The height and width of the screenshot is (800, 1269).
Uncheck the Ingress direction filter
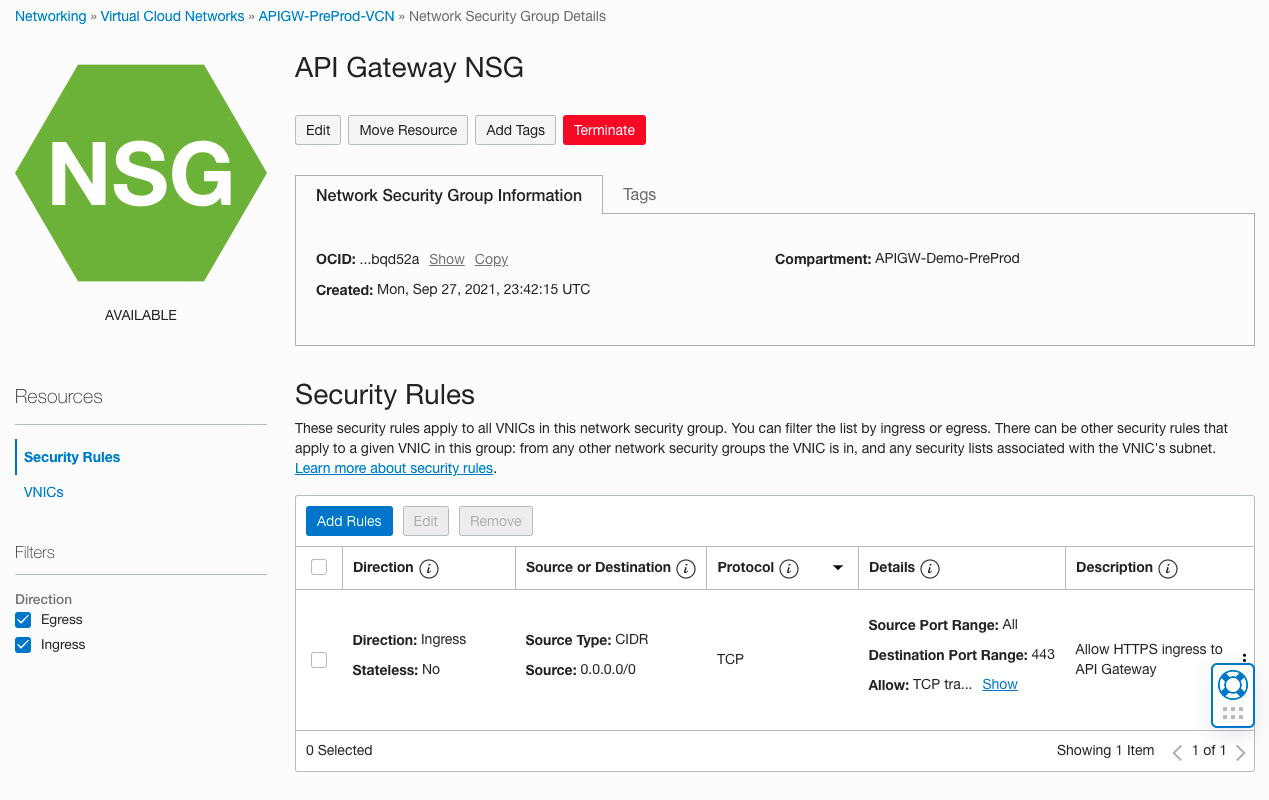coord(22,644)
